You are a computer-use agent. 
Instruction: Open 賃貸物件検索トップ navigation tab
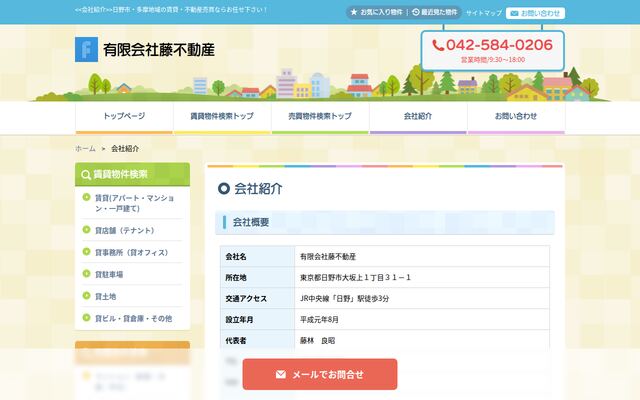[222, 118]
